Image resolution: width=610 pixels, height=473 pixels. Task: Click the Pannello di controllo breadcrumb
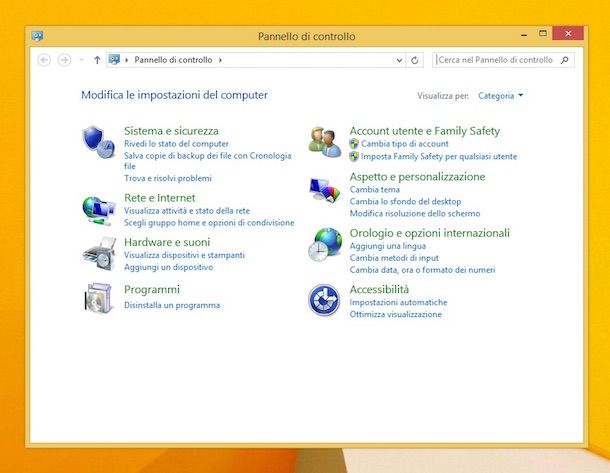173,60
